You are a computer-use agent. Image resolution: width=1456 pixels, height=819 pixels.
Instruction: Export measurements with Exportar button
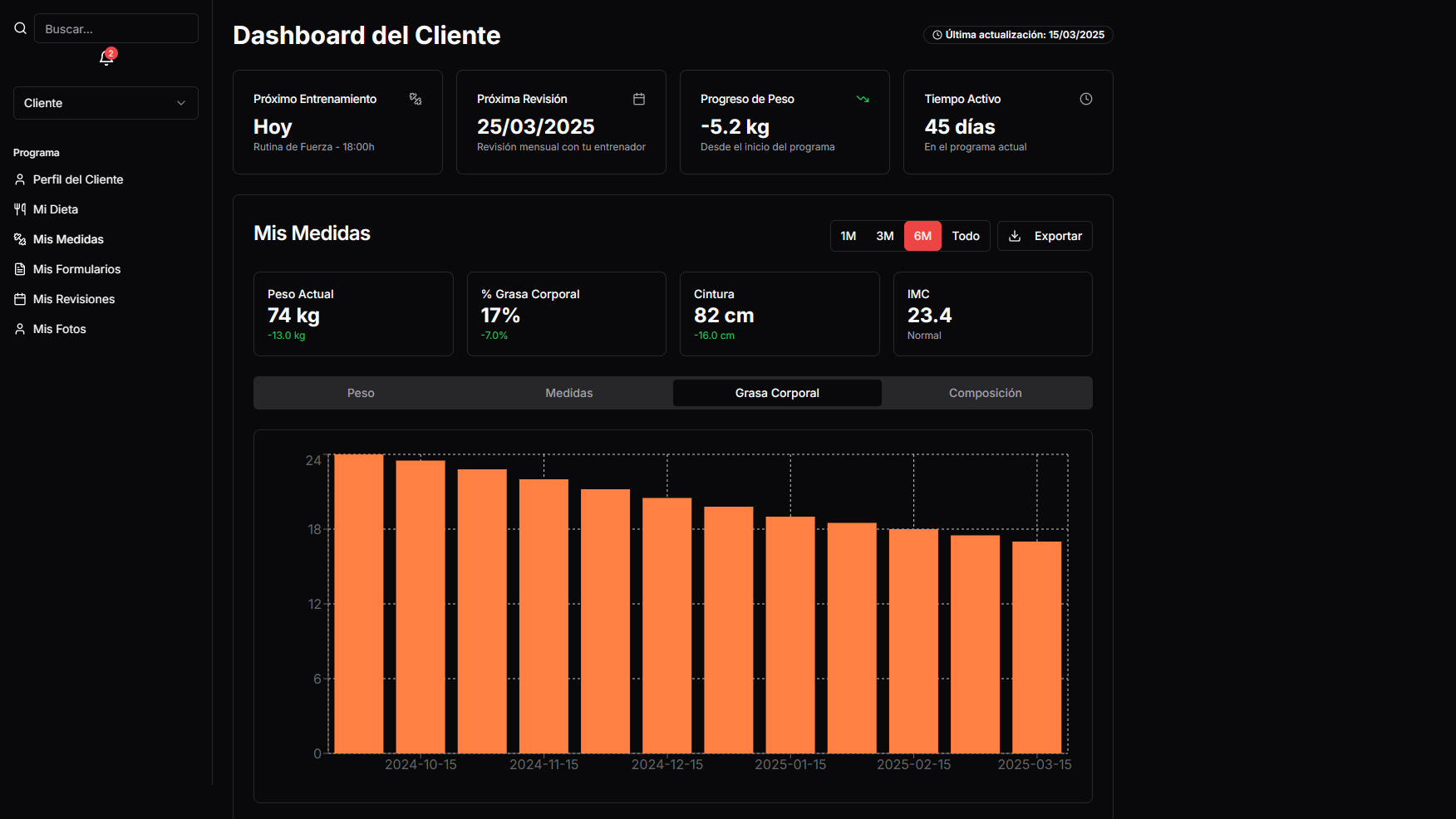click(1045, 236)
